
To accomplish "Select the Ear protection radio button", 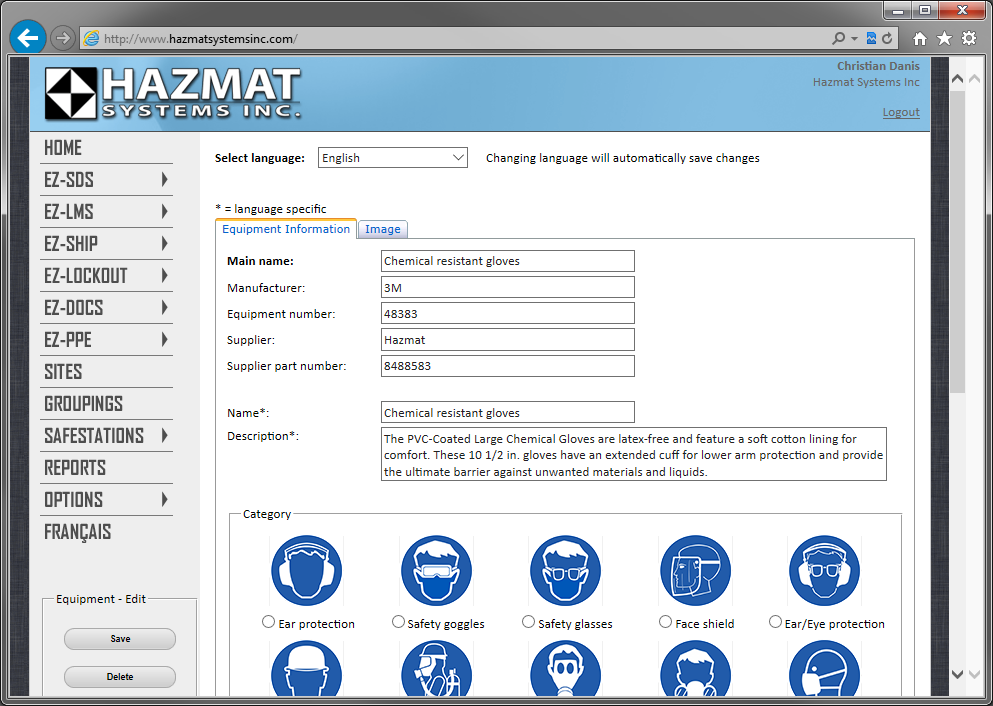I will (268, 622).
